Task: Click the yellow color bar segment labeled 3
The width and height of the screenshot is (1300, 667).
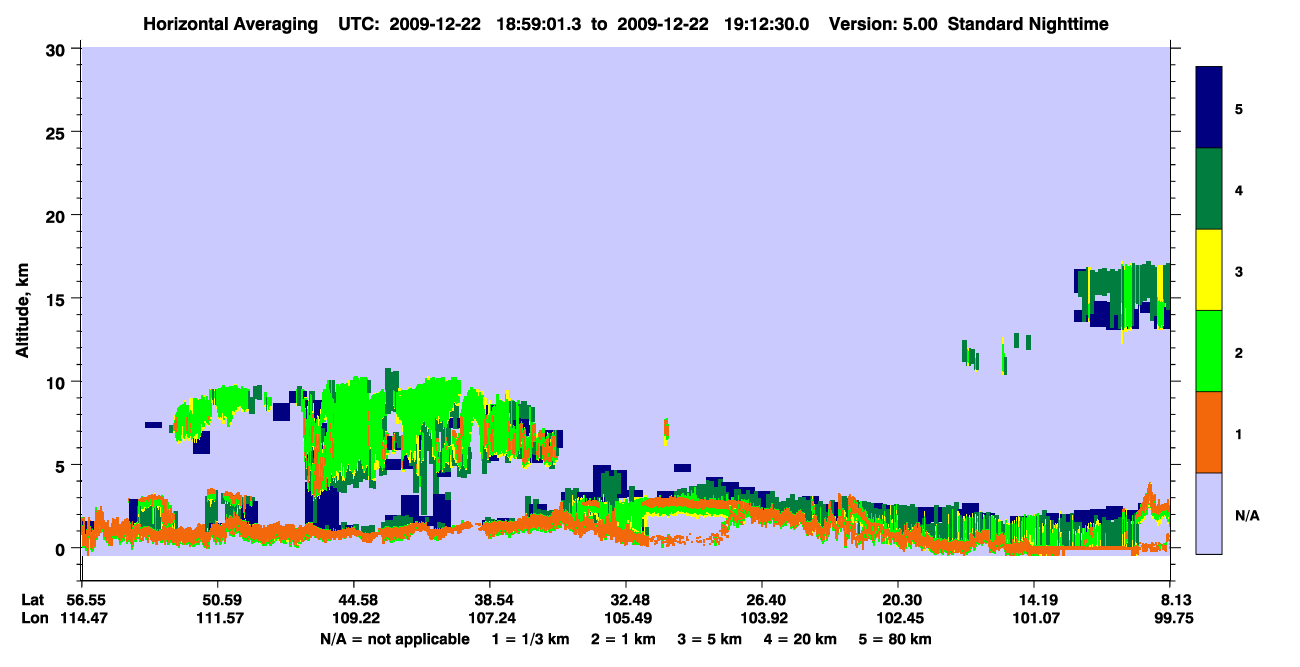Action: 1209,270
